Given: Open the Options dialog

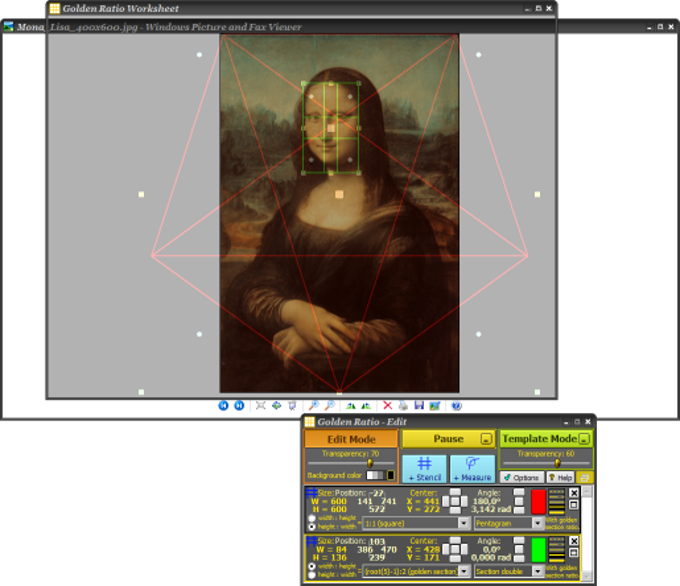Looking at the screenshot, I should tap(522, 477).
